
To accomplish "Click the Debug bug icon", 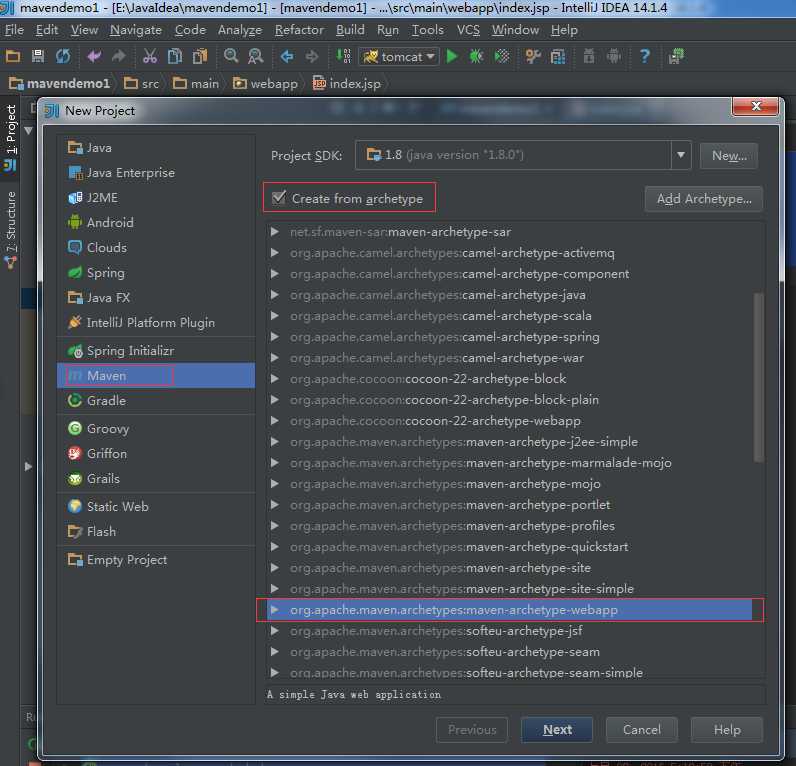I will coord(476,56).
